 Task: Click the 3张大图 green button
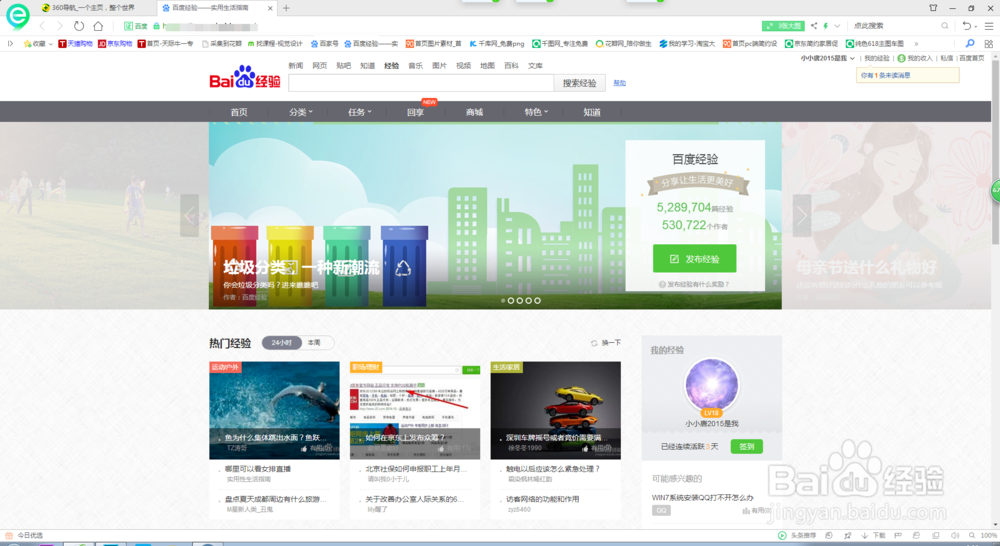tap(783, 26)
